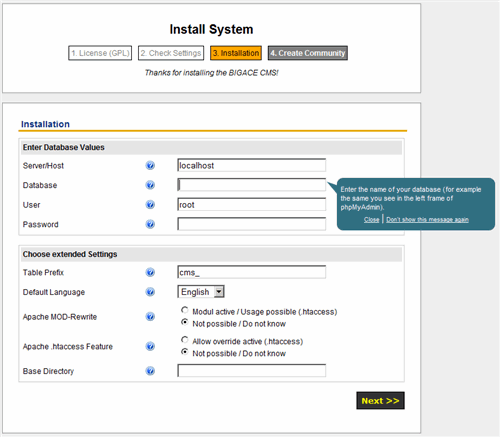
Task: Click the 'Default Language' label
Action: (x=54, y=292)
